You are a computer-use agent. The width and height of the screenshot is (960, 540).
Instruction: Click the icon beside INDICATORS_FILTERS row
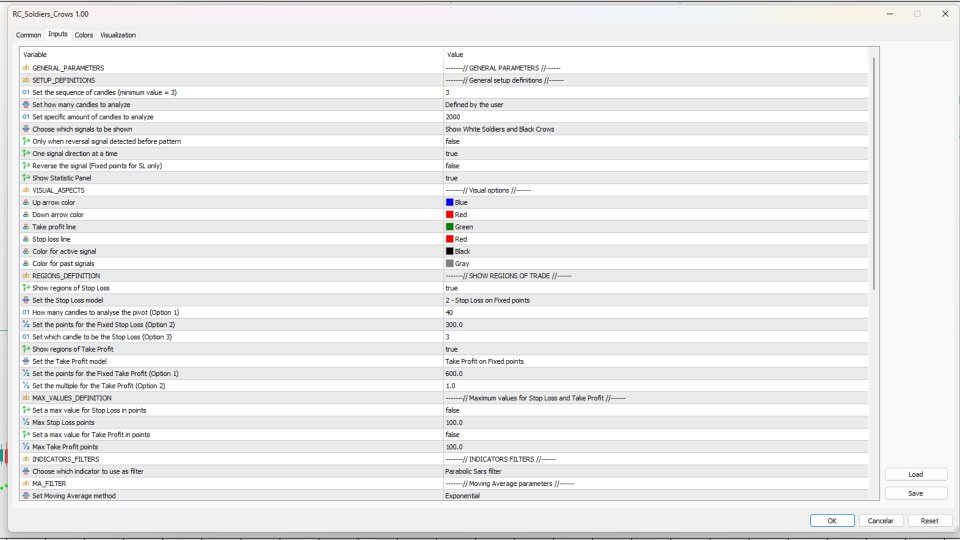pyautogui.click(x=25, y=459)
